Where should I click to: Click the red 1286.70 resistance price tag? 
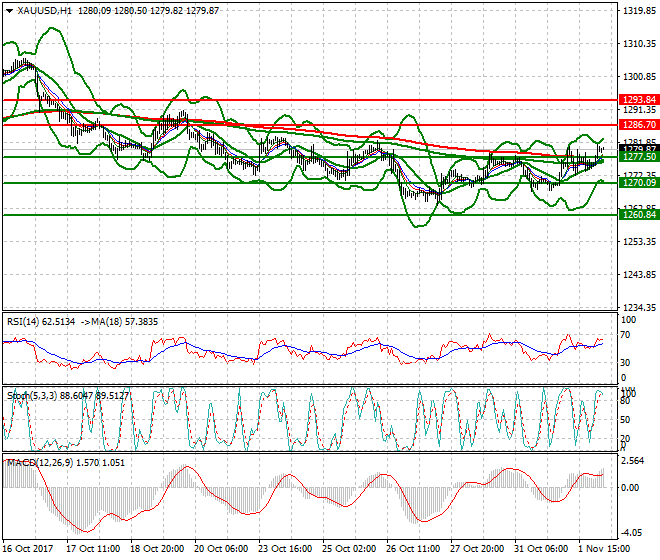point(638,124)
